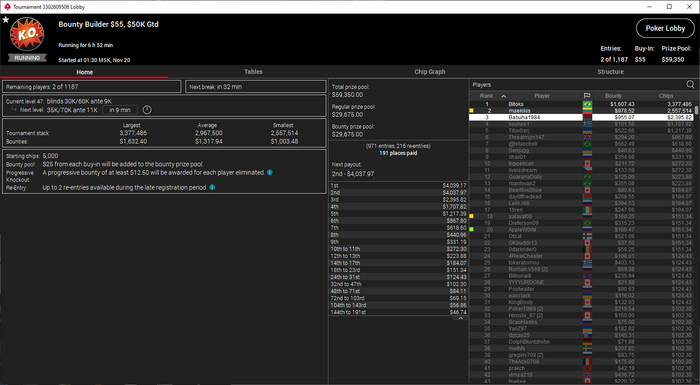Click the 1st place payout row
The width and height of the screenshot is (700, 385).
(x=398, y=185)
